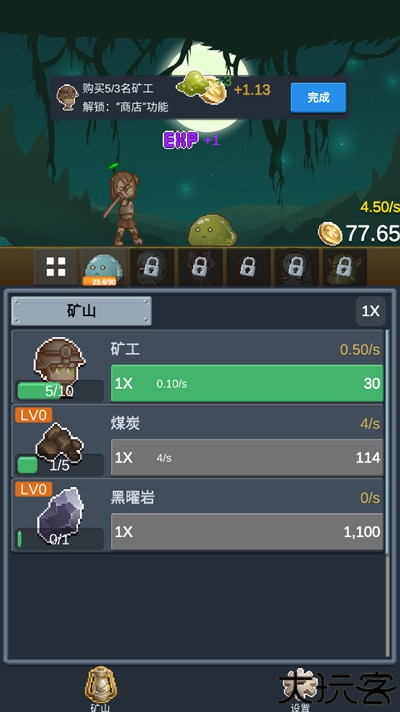Click the miner helmet portrait icon
This screenshot has width=400, height=712.
pos(59,361)
